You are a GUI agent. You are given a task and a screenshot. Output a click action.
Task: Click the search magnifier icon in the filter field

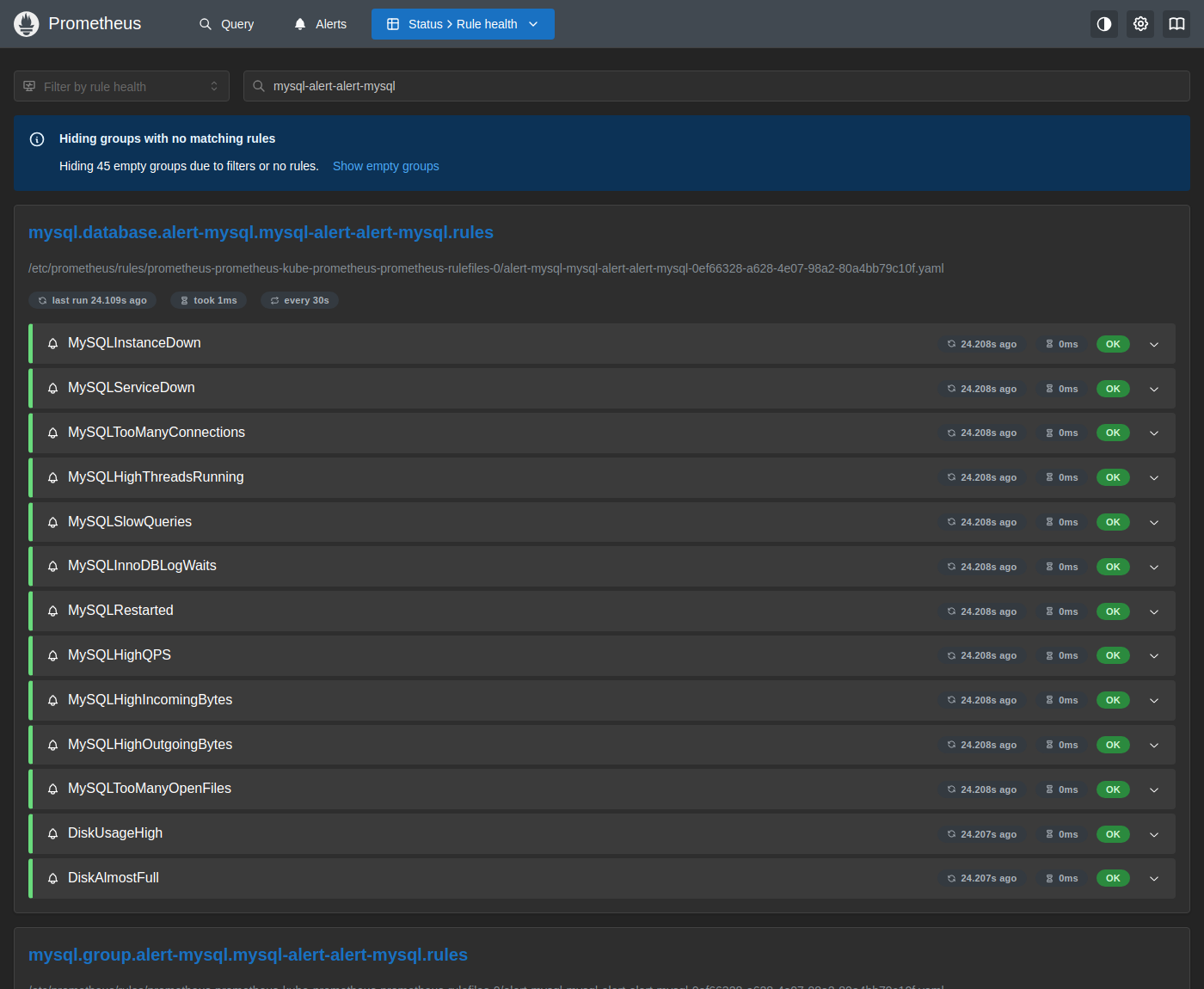pyautogui.click(x=259, y=86)
